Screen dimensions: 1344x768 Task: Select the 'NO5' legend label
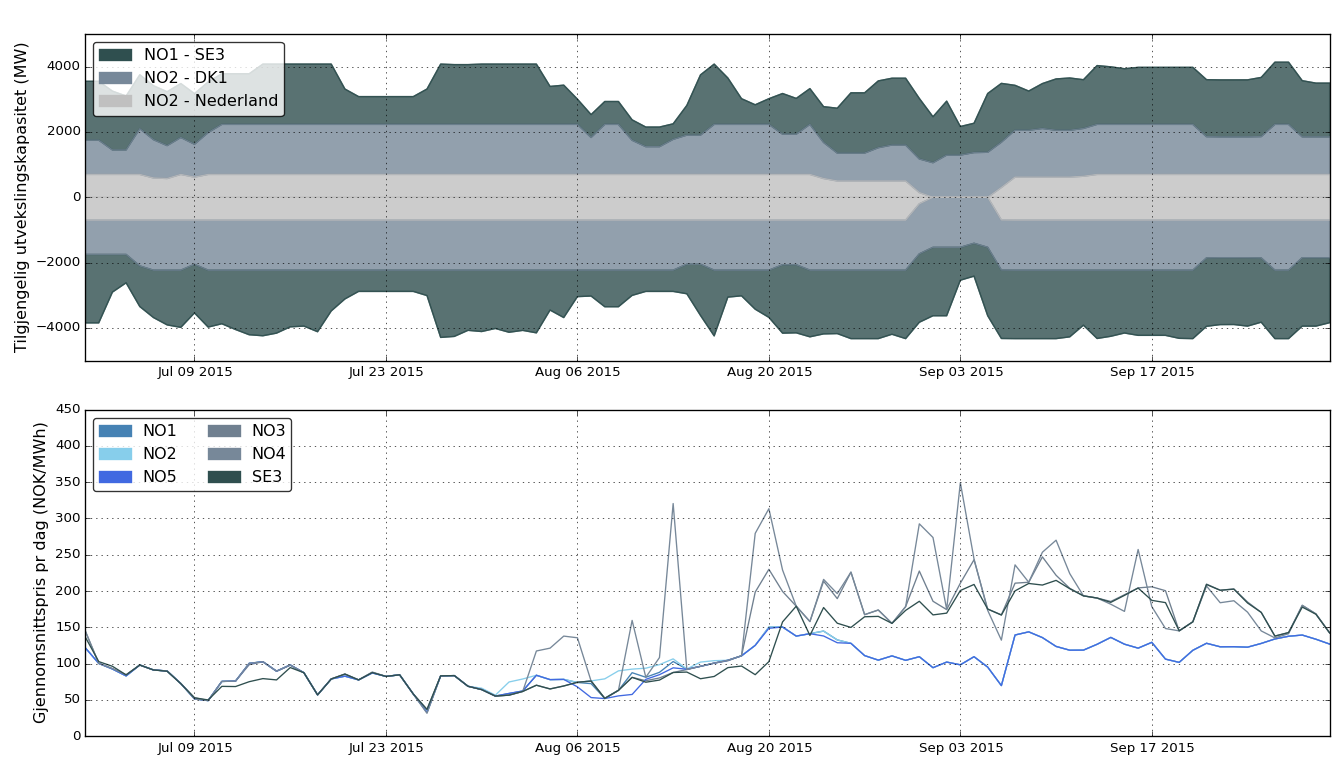click(x=160, y=477)
